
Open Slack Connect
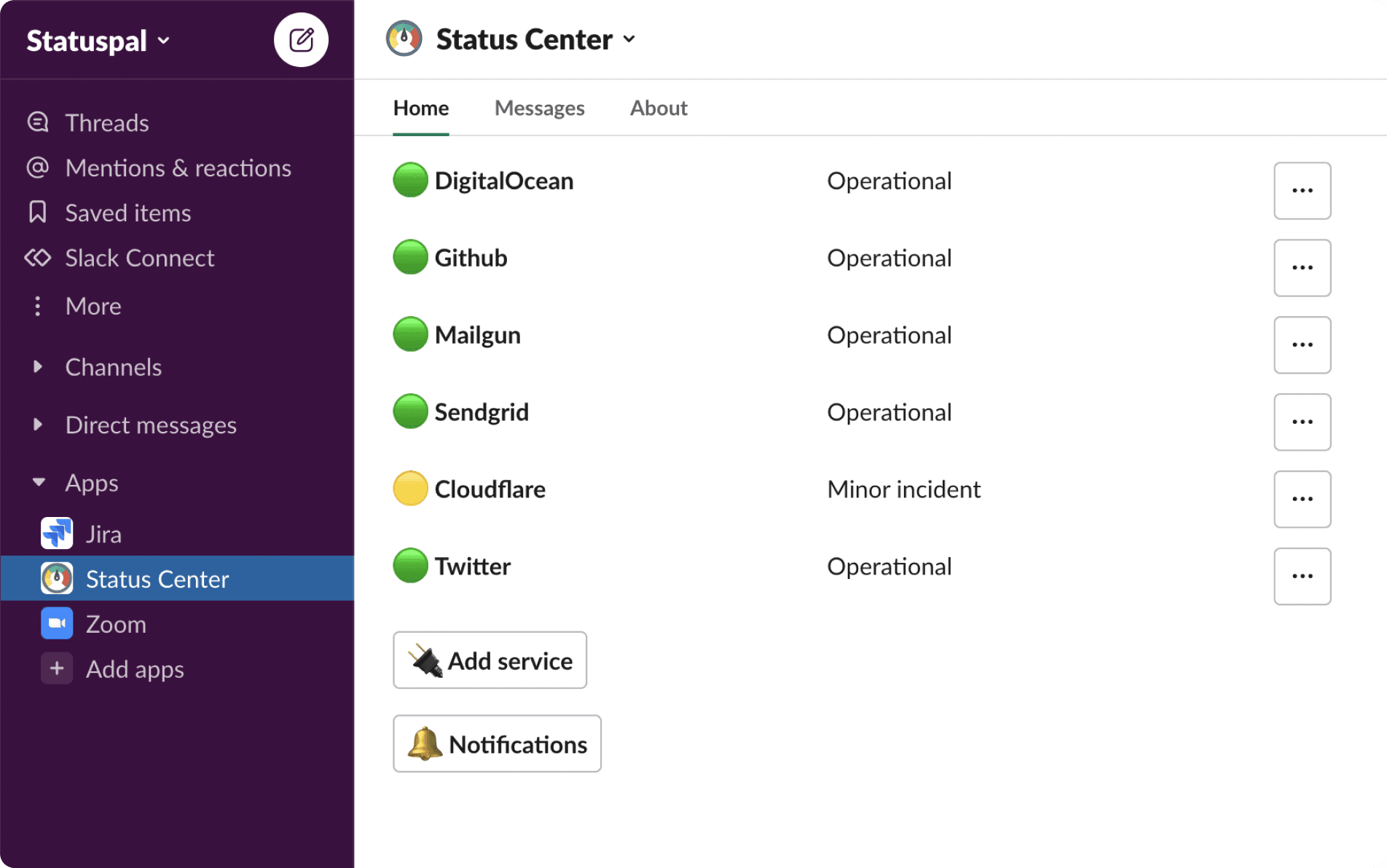[x=139, y=259]
